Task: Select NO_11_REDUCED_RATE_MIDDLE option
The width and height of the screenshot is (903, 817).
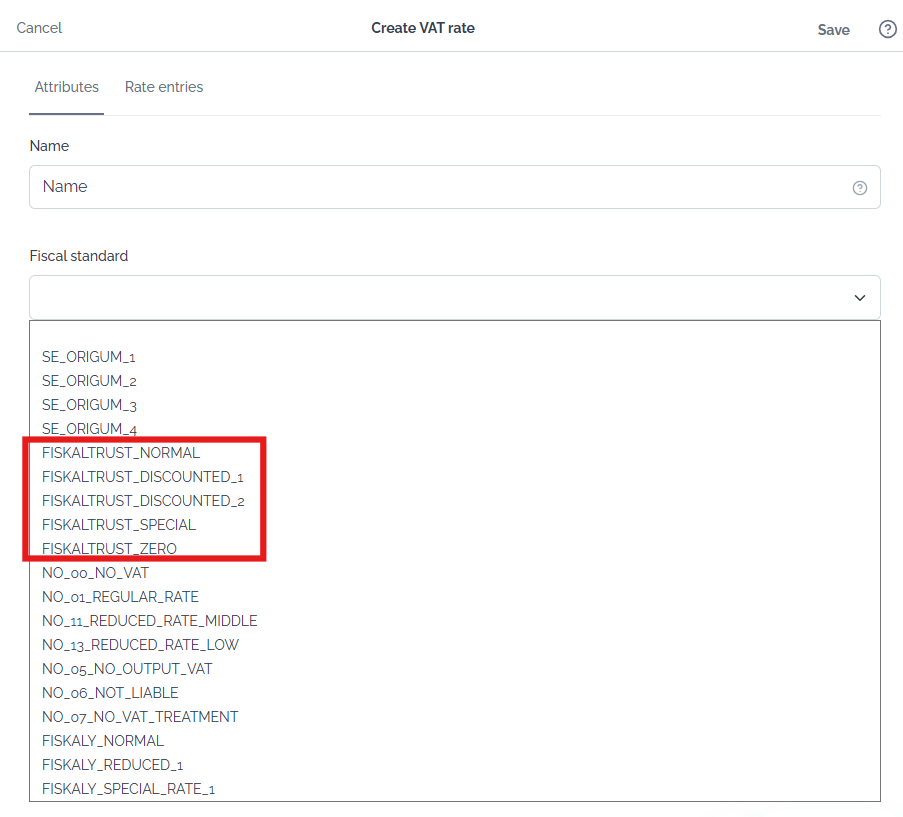Action: click(x=454, y=621)
